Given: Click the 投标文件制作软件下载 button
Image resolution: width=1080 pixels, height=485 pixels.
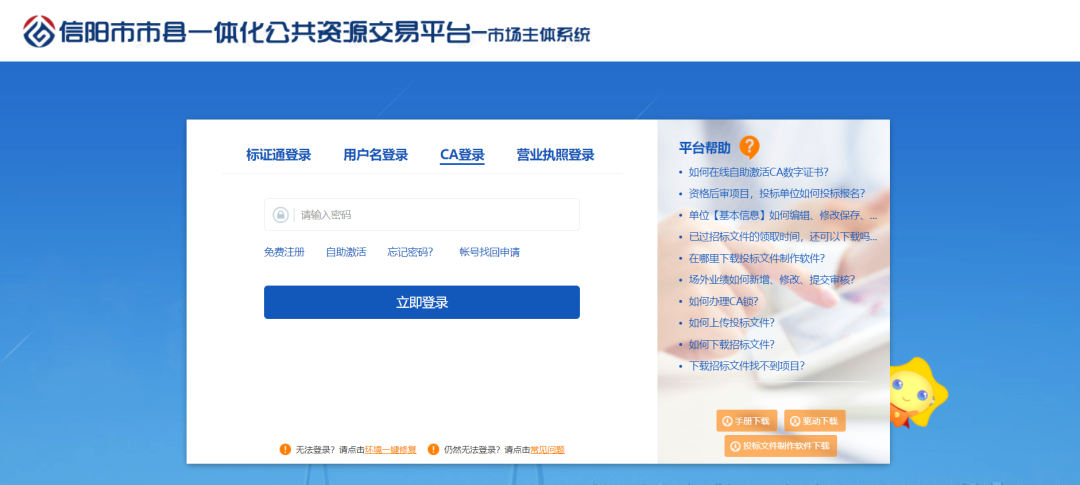Looking at the screenshot, I should (x=780, y=446).
